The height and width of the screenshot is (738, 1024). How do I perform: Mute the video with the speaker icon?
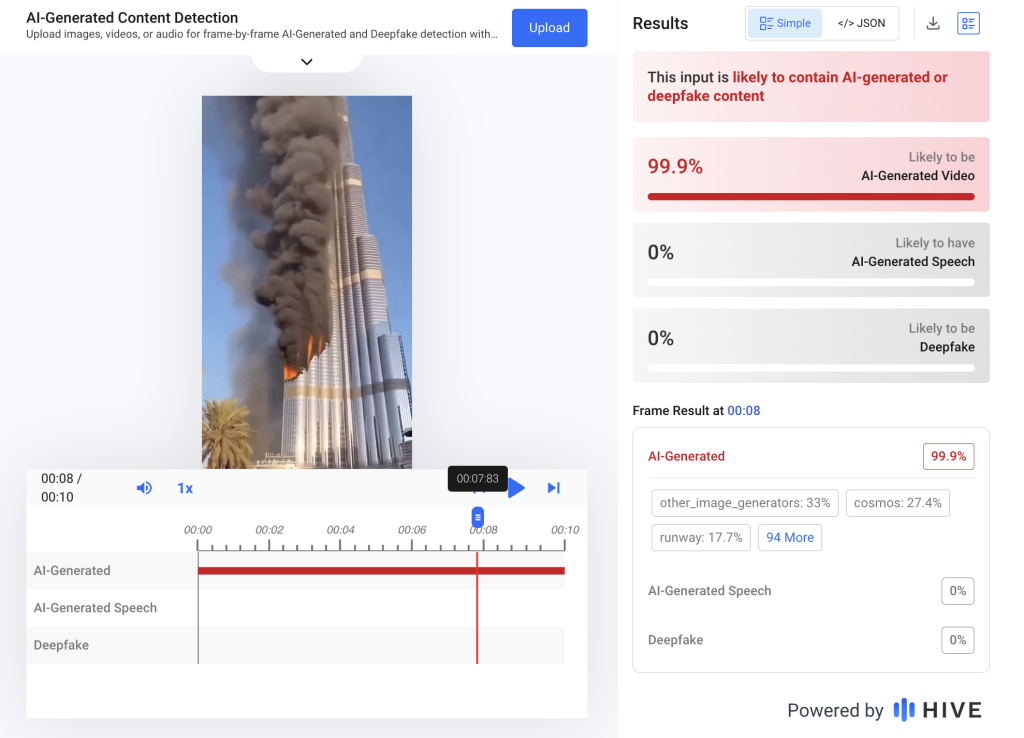click(144, 488)
